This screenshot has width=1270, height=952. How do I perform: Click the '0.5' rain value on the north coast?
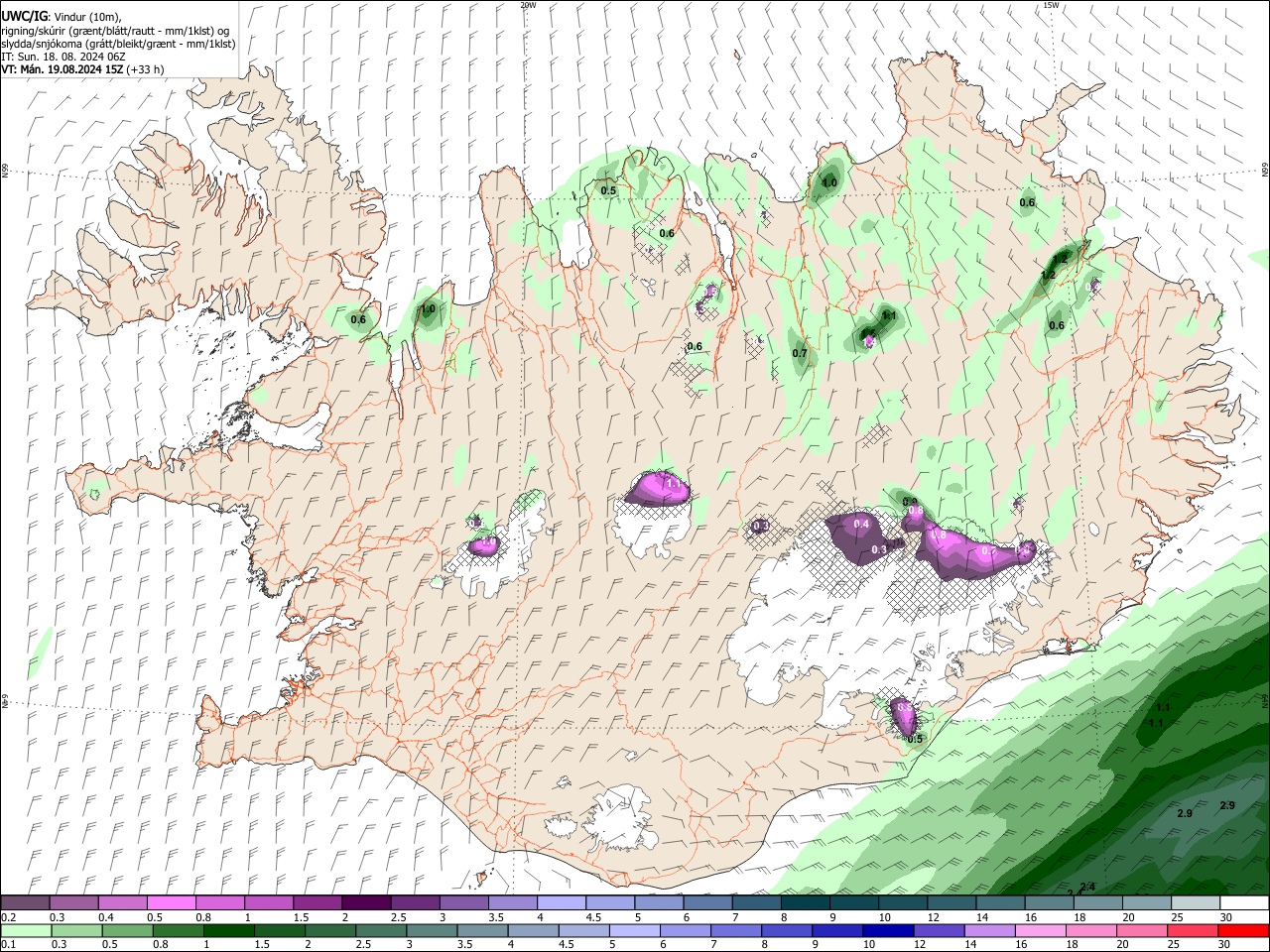(608, 190)
